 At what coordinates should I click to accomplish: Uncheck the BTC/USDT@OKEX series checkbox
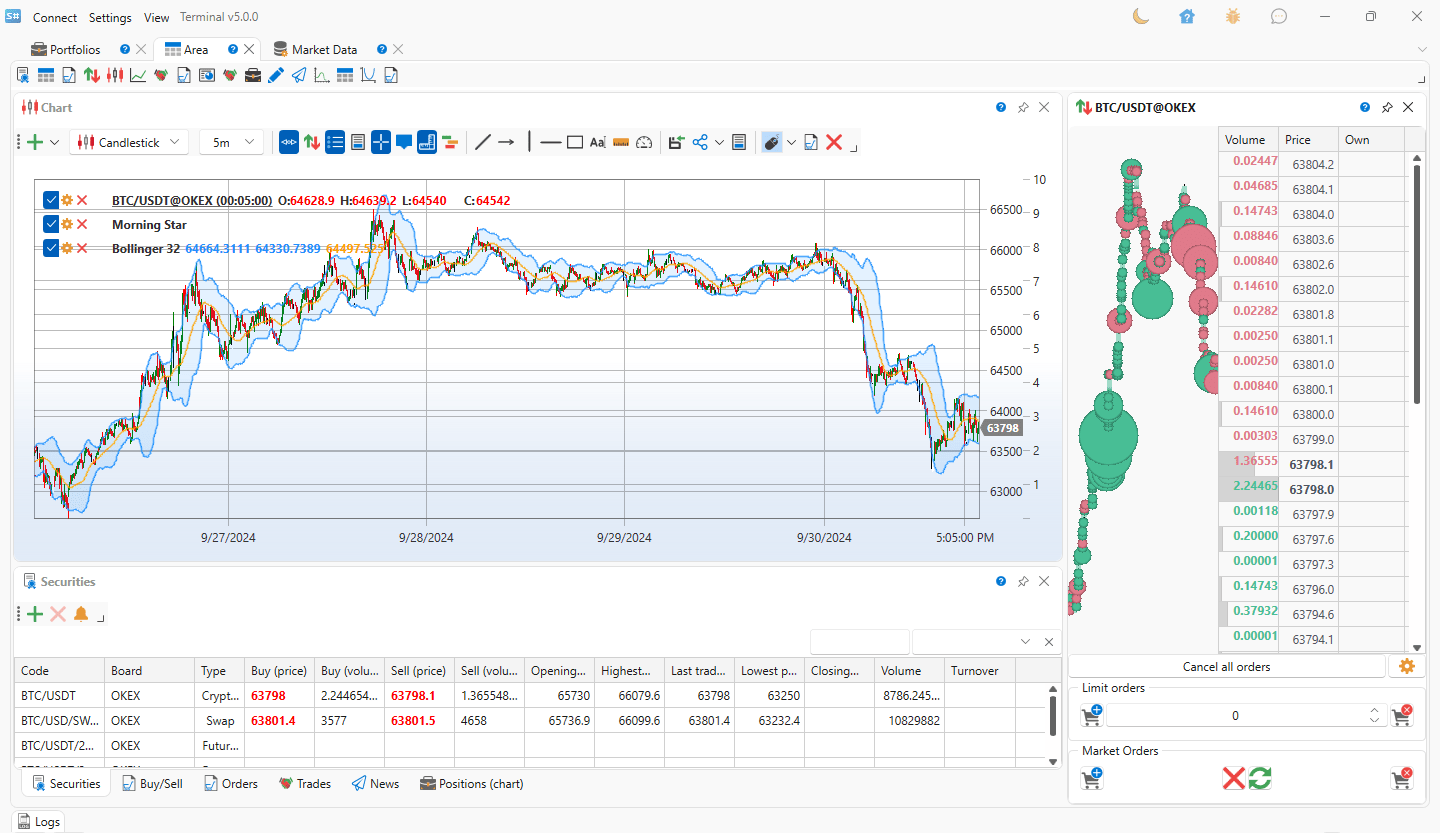pos(51,199)
